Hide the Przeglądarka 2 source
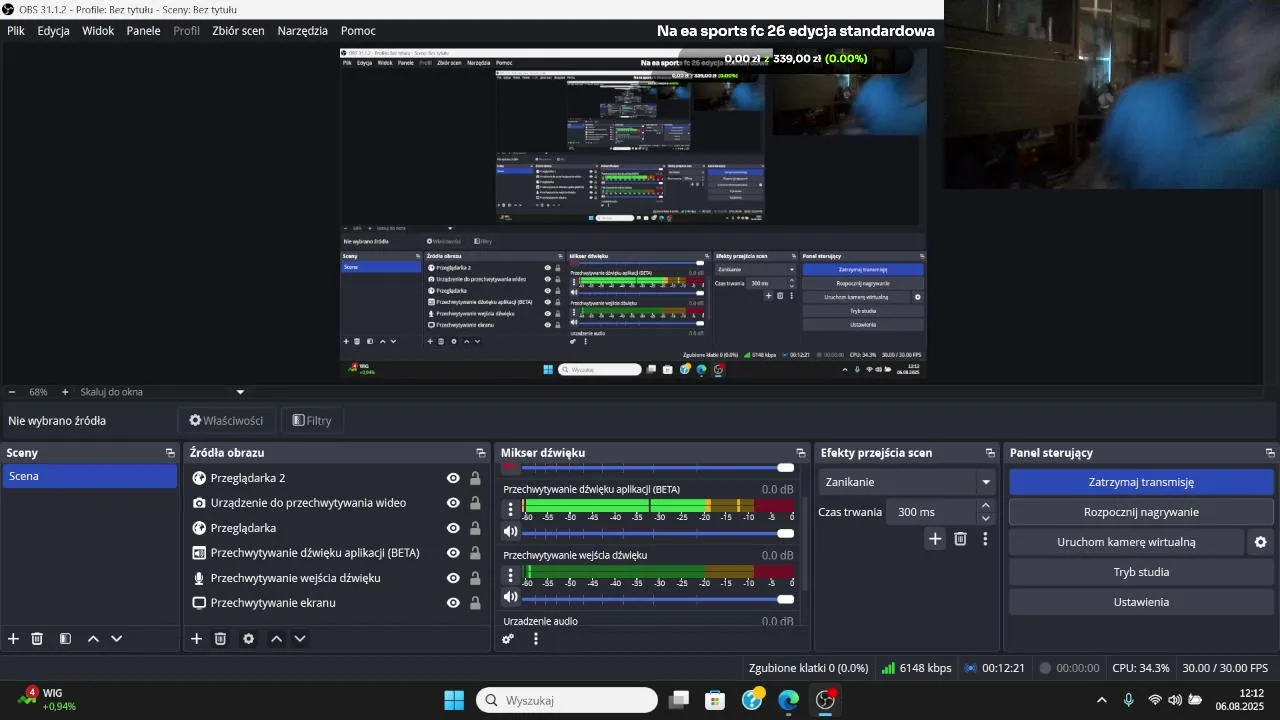Image resolution: width=1280 pixels, height=720 pixels. 453,478
